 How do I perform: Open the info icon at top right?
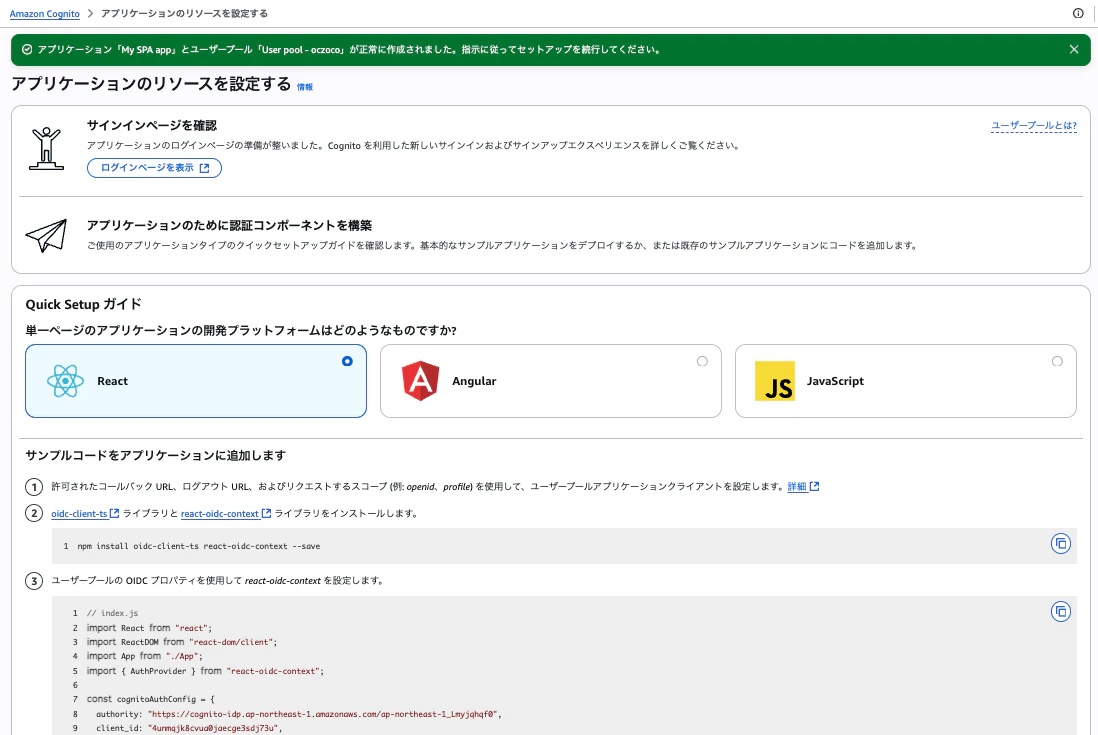pyautogui.click(x=1077, y=14)
